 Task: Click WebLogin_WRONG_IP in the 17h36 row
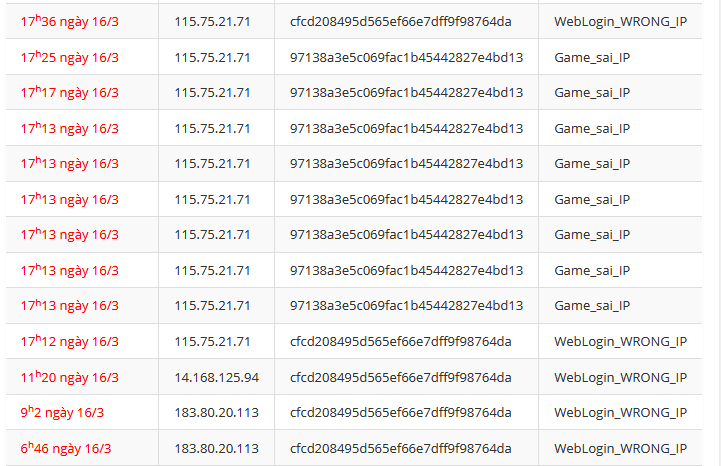620,21
